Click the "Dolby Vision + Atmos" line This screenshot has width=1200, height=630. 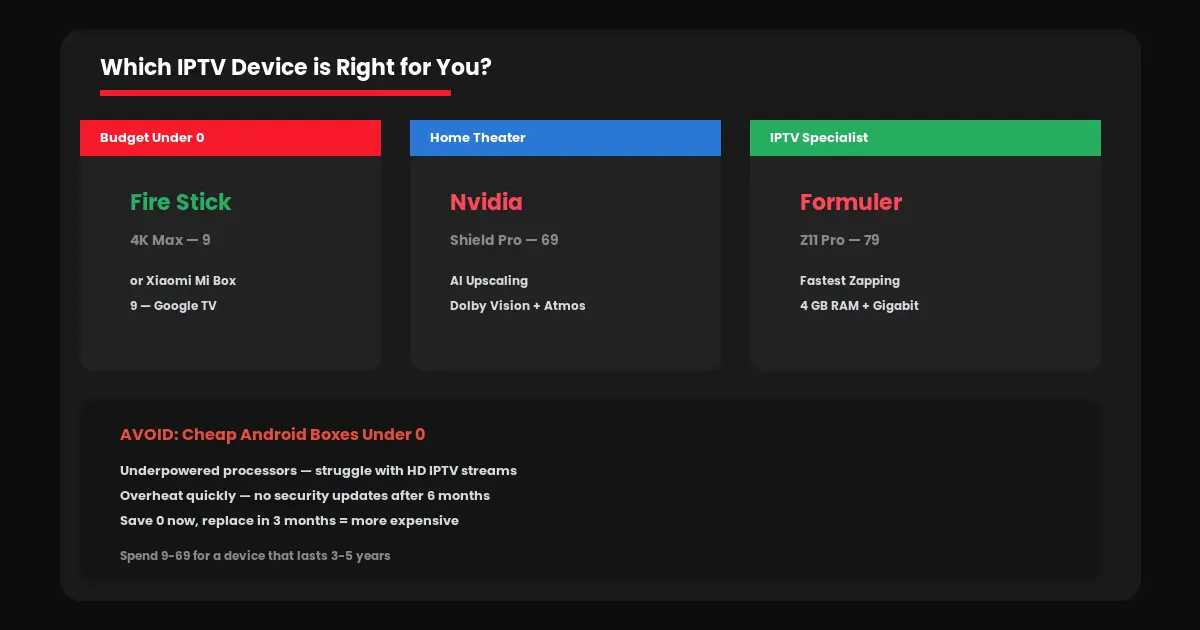(x=518, y=306)
